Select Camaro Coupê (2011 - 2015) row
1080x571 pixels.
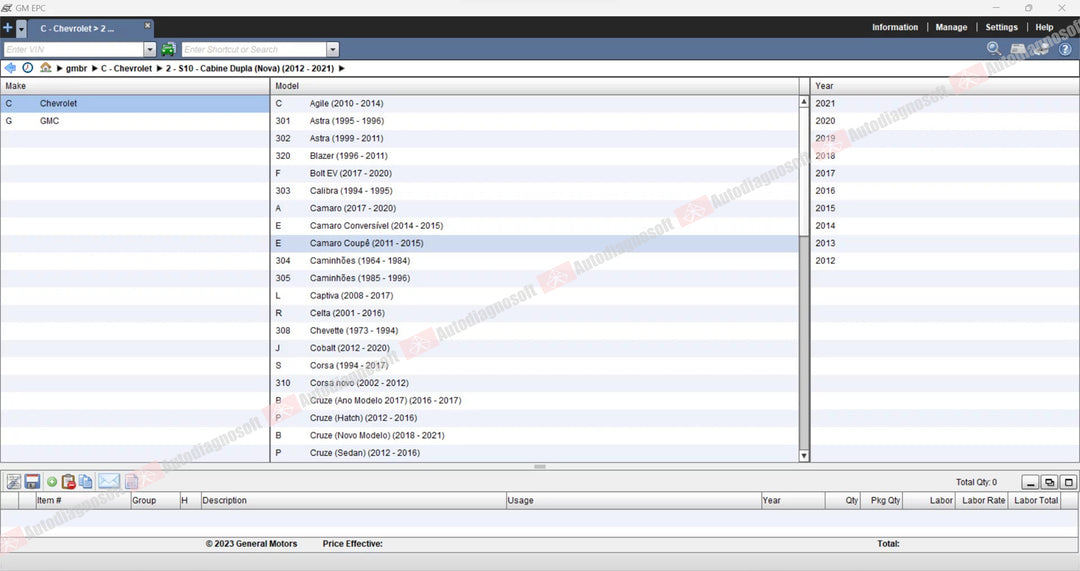click(x=534, y=243)
